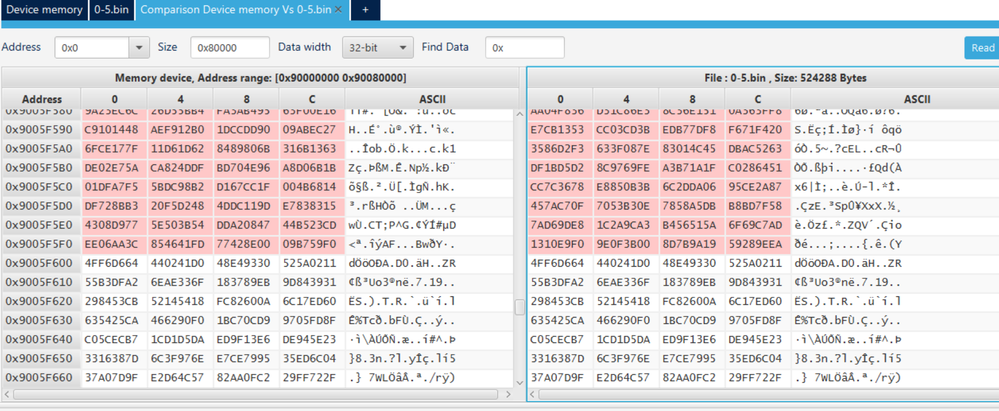Select the Address column header
999x411 pixels.
[x=41, y=99]
